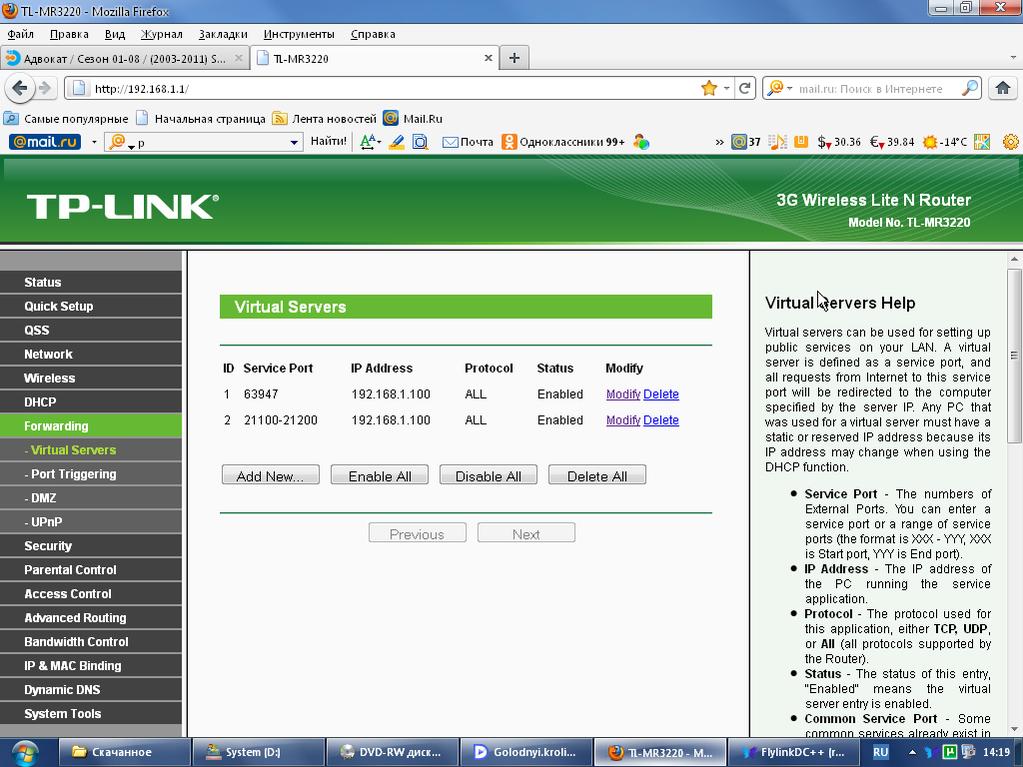Image resolution: width=1023 pixels, height=767 pixels.
Task: Click the bookmark star in address bar
Action: click(x=709, y=88)
